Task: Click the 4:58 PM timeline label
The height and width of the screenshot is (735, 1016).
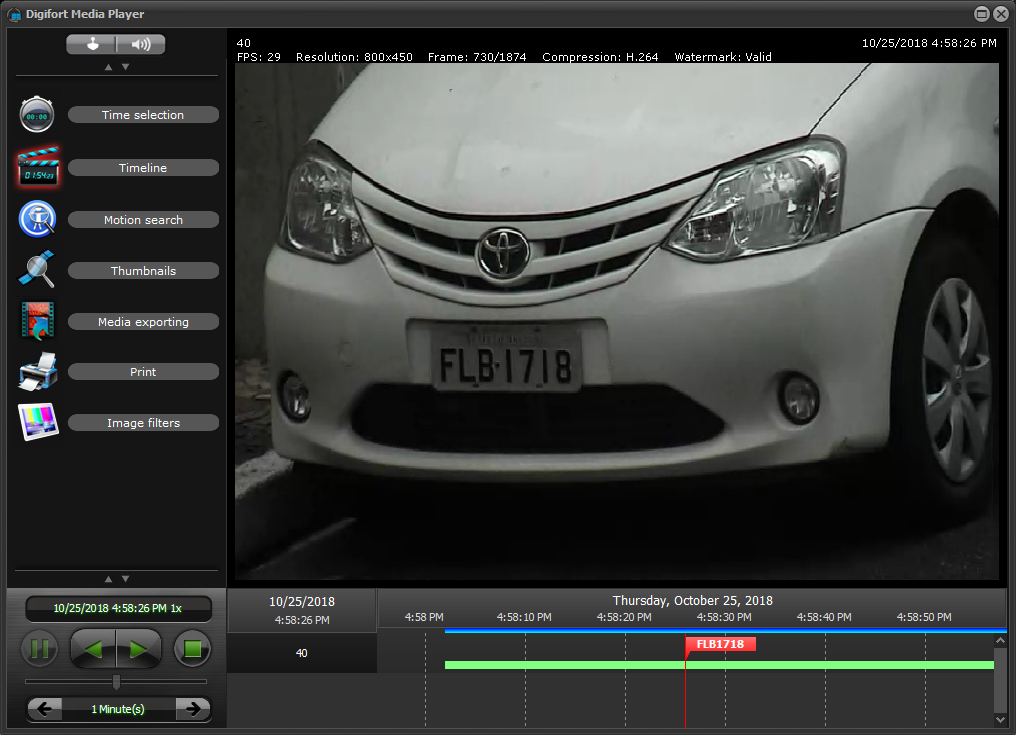Action: [424, 617]
